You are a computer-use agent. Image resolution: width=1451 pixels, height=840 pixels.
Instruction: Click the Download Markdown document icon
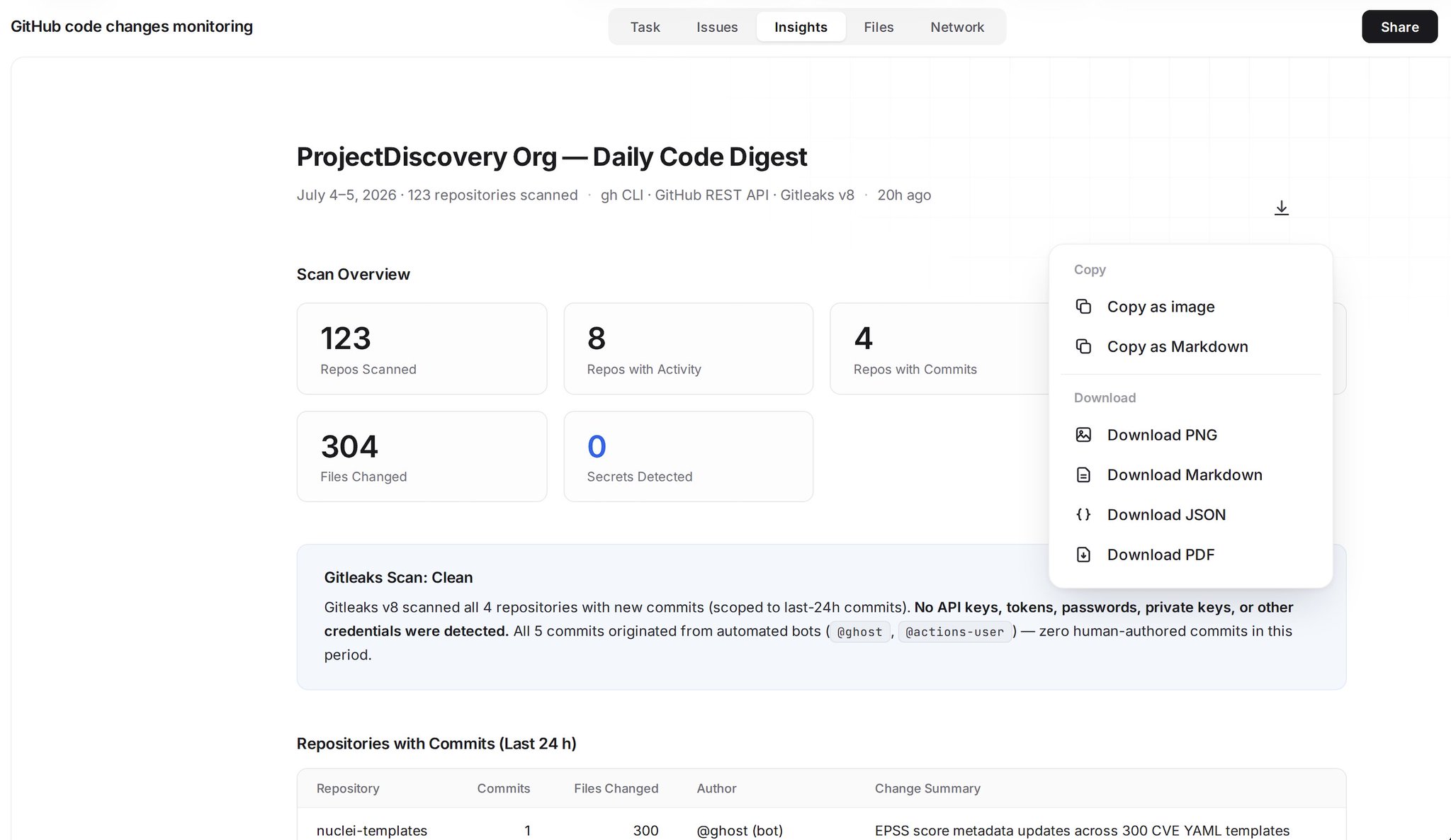click(x=1083, y=475)
